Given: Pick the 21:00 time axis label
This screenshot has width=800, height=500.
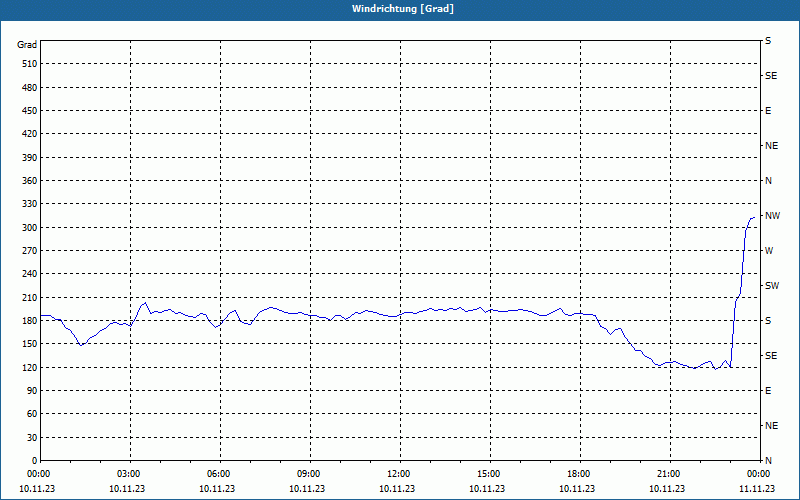Looking at the screenshot, I should tap(670, 474).
